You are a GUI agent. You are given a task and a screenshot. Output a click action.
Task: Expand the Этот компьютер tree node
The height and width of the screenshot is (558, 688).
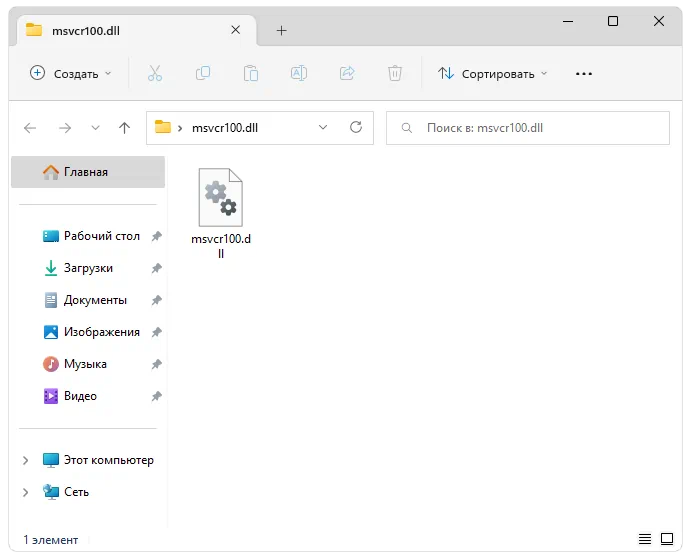(25, 460)
